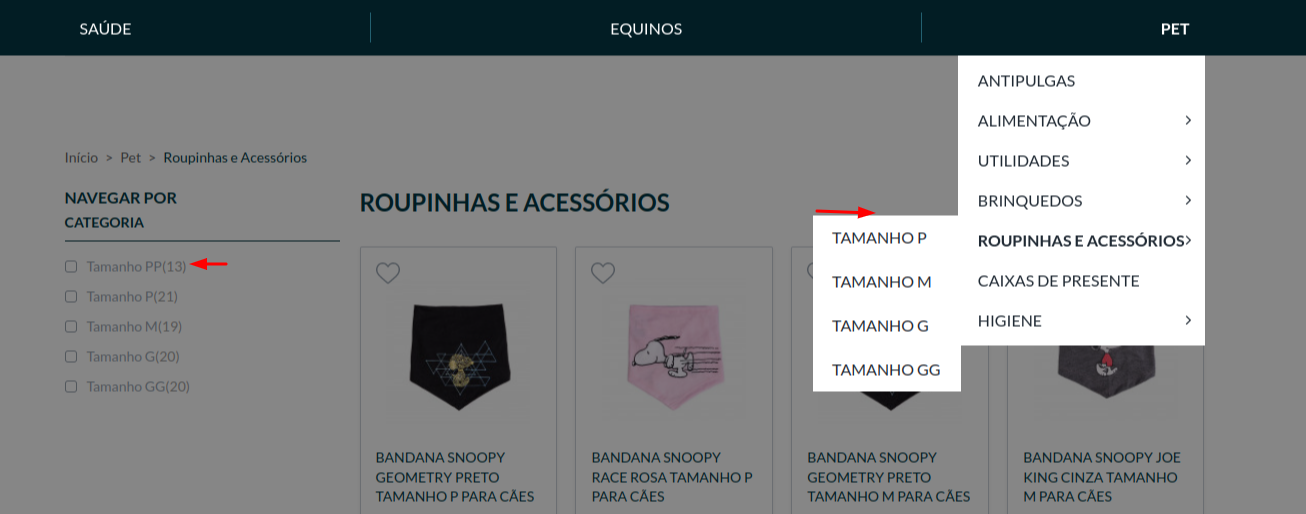
Task: Expand the Brinquedos submenu chevron
Action: (1187, 200)
